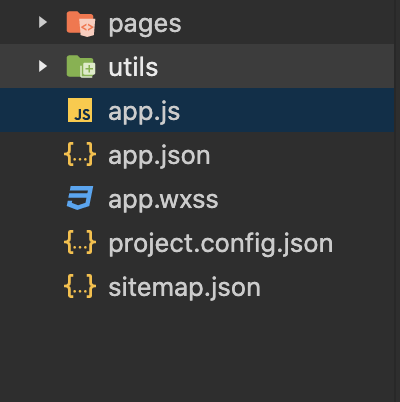400x402 pixels.
Task: Click the blue CSS icon for app.wxss
Action: coord(80,198)
